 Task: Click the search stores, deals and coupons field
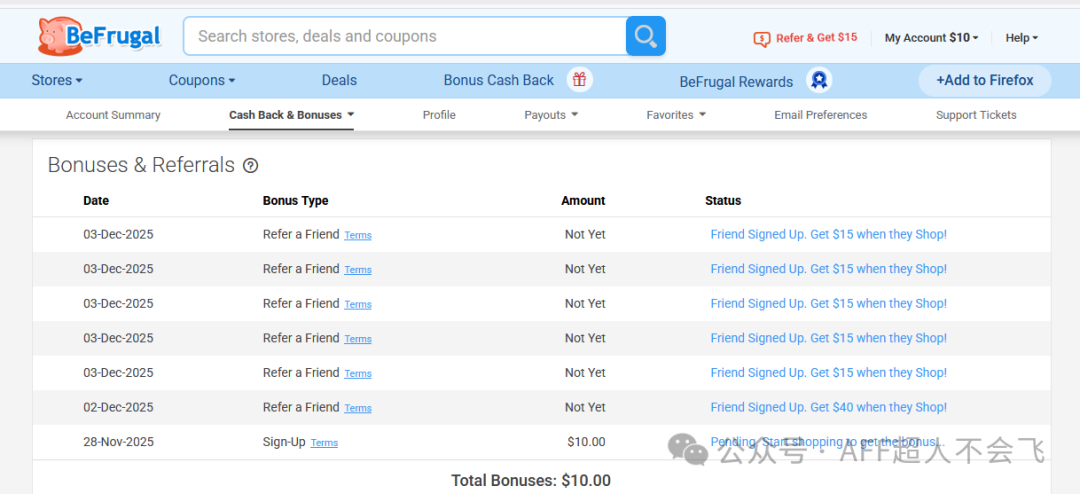(x=405, y=37)
